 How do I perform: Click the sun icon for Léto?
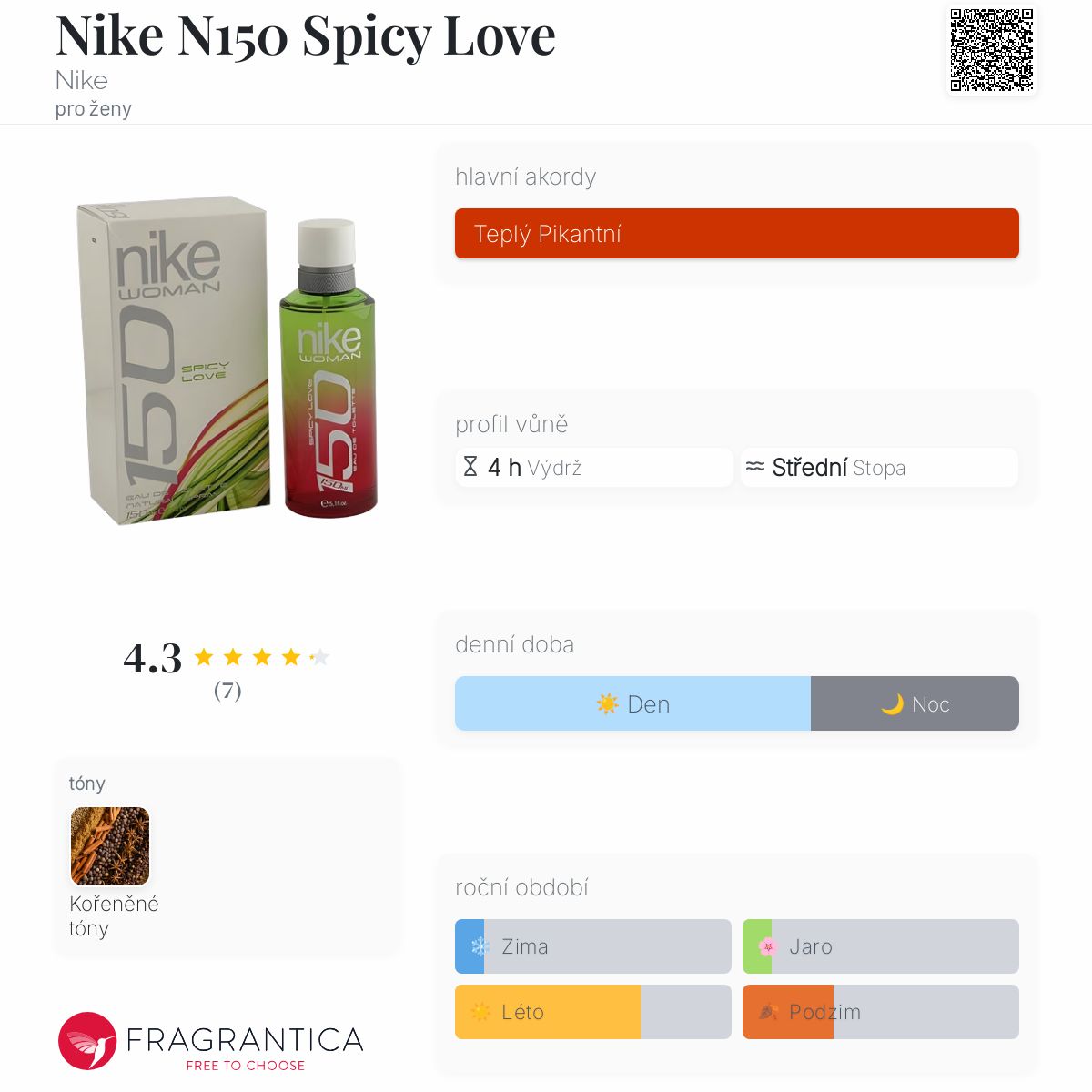point(480,1012)
